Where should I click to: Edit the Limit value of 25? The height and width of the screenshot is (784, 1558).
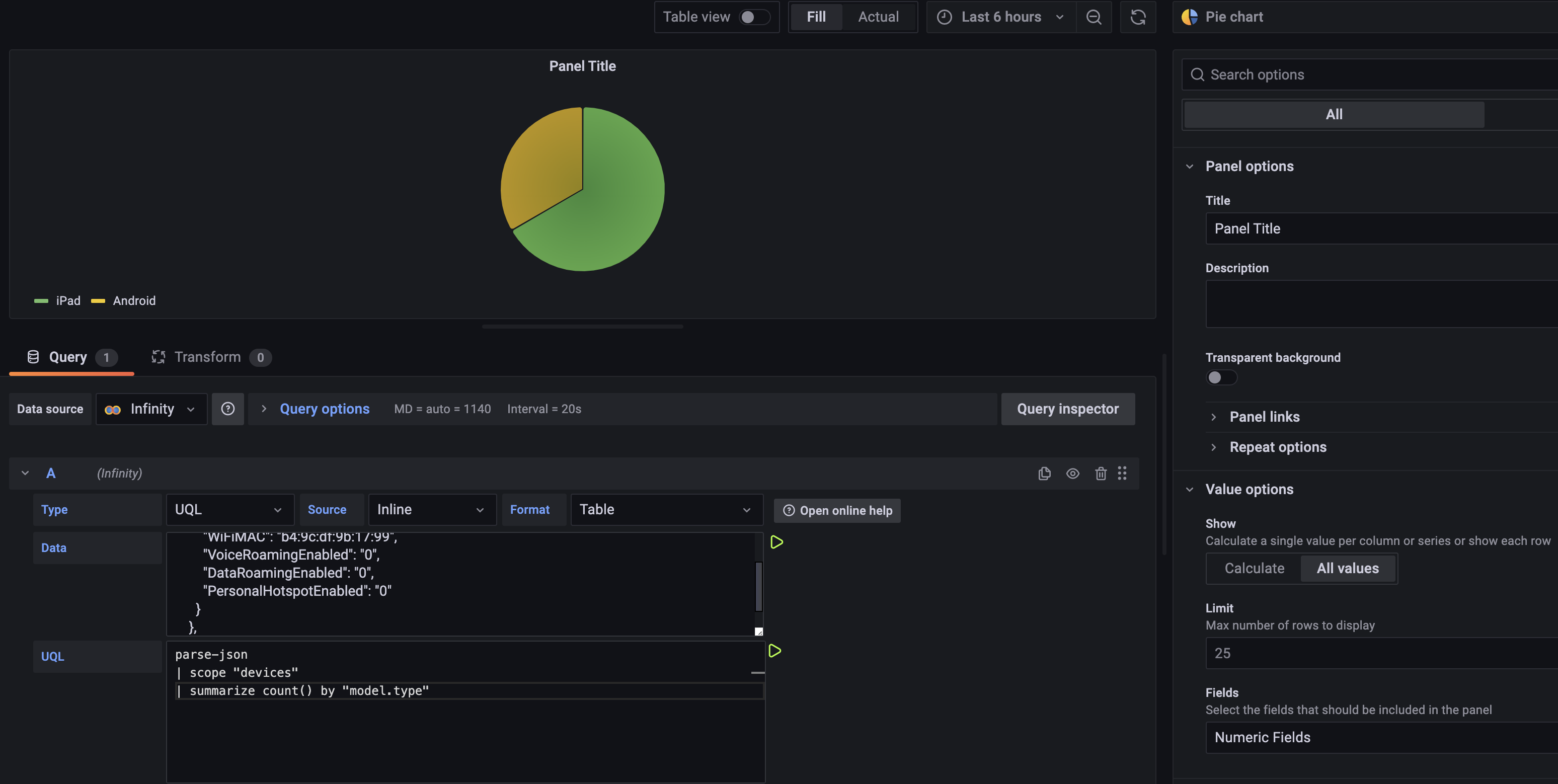(1379, 653)
